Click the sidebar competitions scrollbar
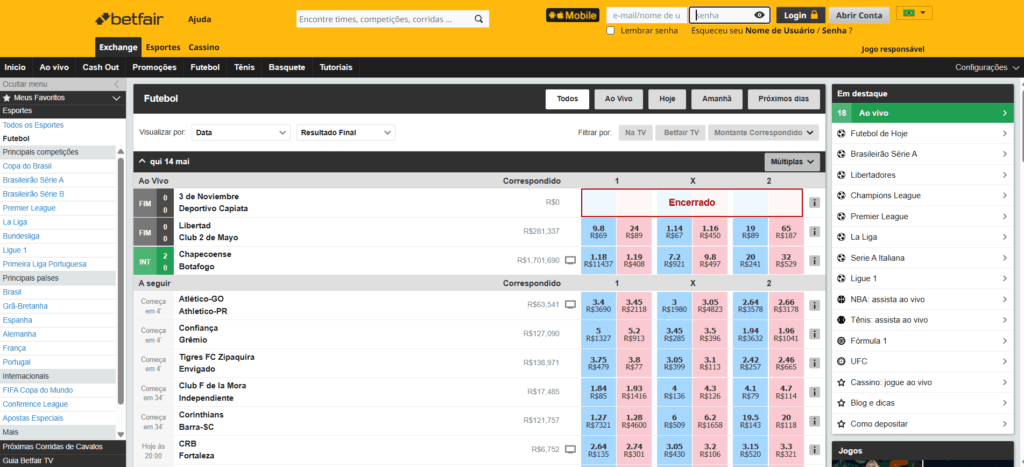This screenshot has height=467, width=1024. pyautogui.click(x=120, y=281)
